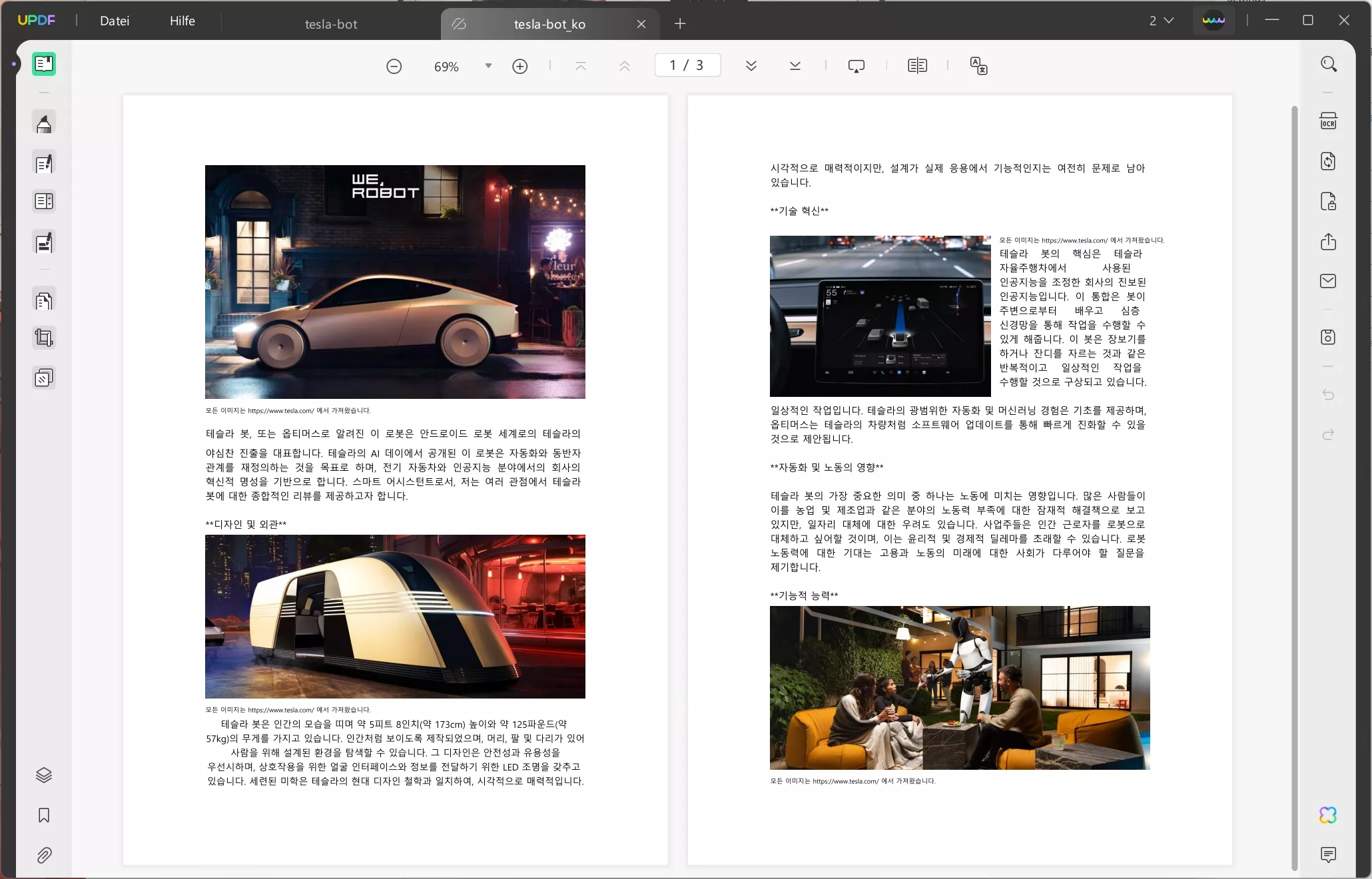1372x879 pixels.
Task: Run OCR text recognition
Action: (1329, 121)
